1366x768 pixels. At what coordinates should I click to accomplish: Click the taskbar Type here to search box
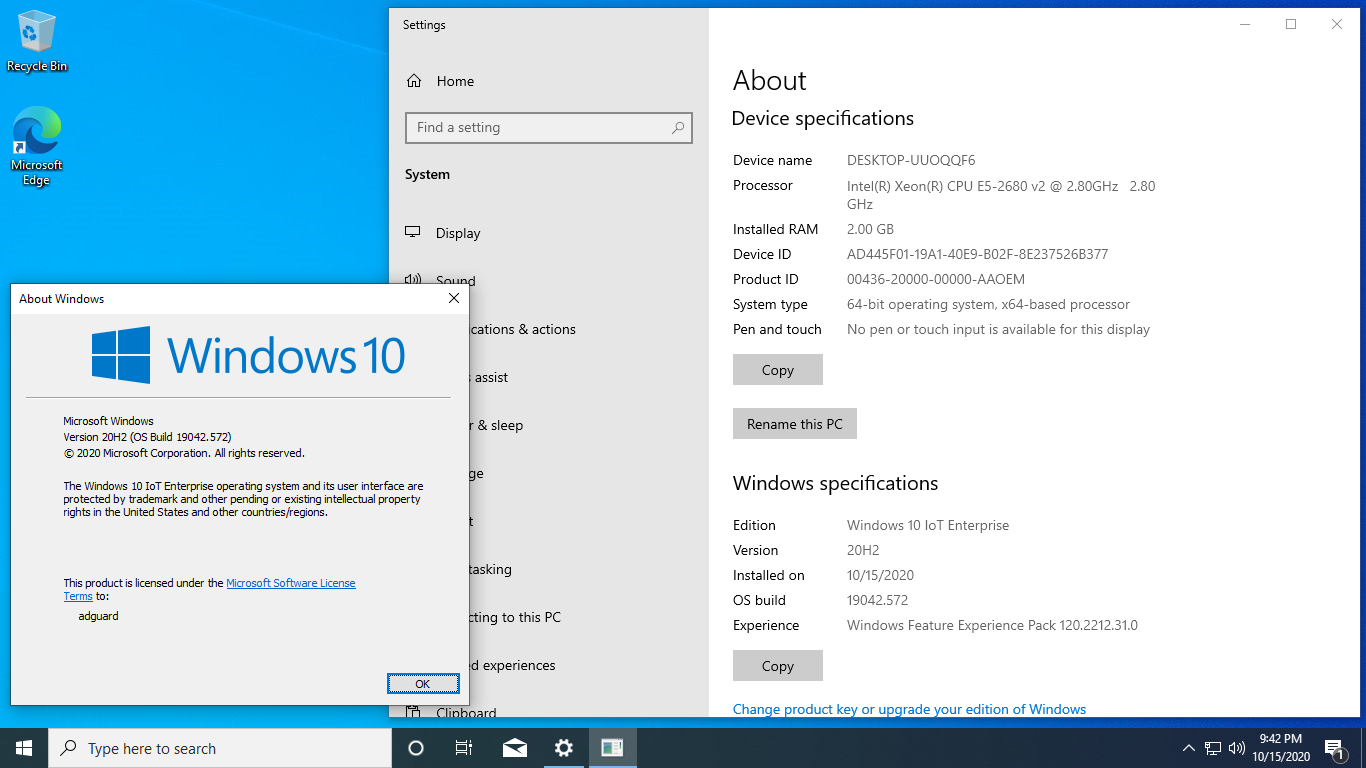220,748
